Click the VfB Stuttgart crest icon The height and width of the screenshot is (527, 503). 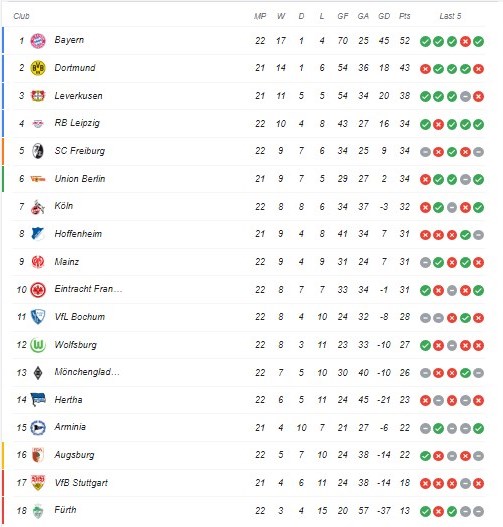38,483
